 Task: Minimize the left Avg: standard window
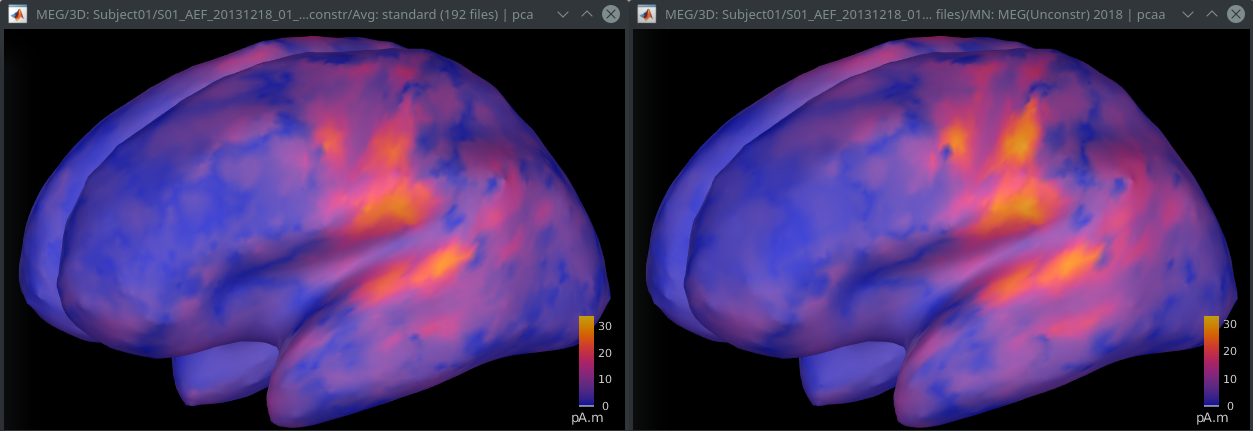tap(562, 14)
